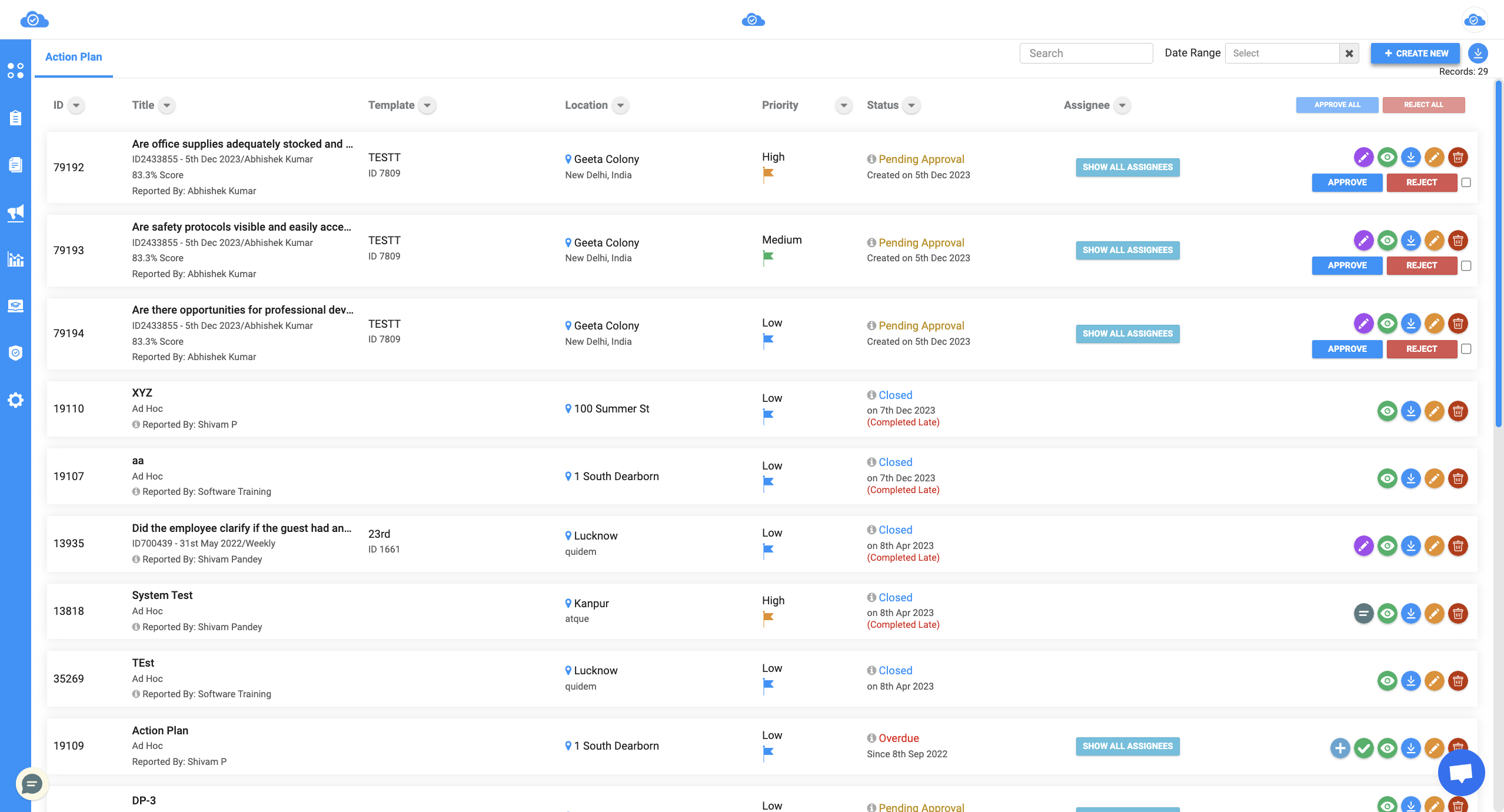
Task: Download action plan 19110 XYZ
Action: tap(1410, 411)
